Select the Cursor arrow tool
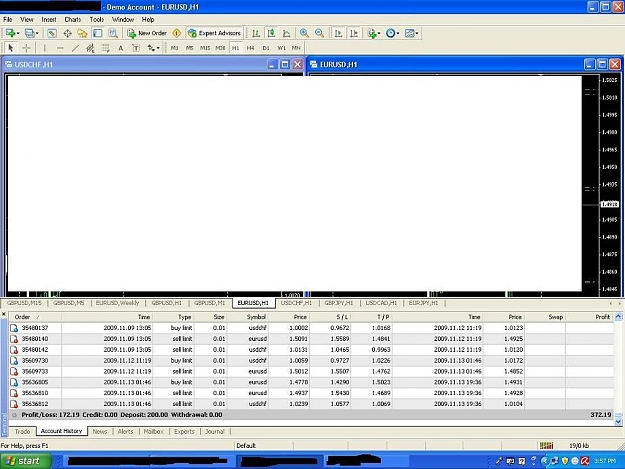The height and width of the screenshot is (469, 625). (11, 48)
